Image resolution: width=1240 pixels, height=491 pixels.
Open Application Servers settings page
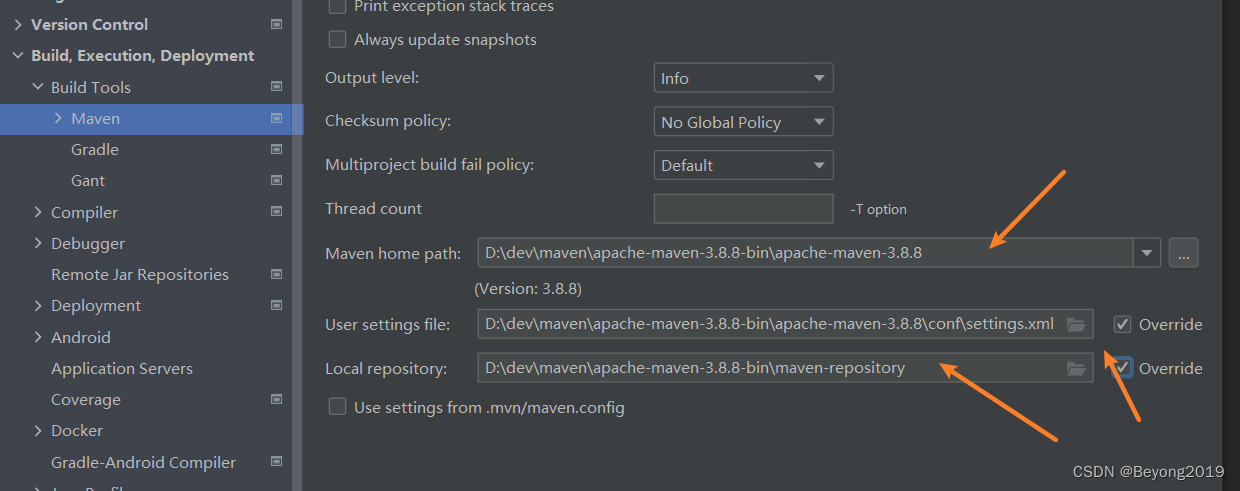[122, 369]
